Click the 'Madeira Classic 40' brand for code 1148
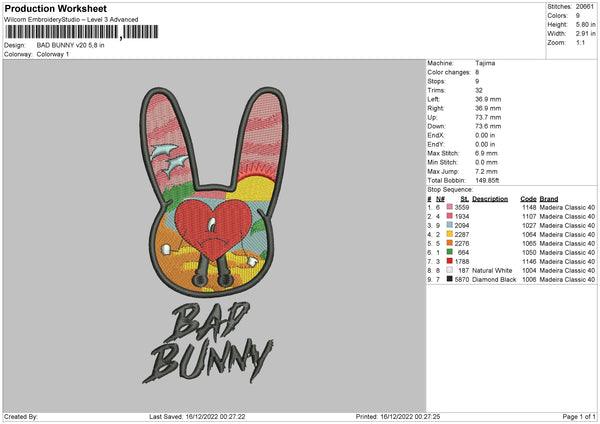The width and height of the screenshot is (600, 424). click(567, 207)
